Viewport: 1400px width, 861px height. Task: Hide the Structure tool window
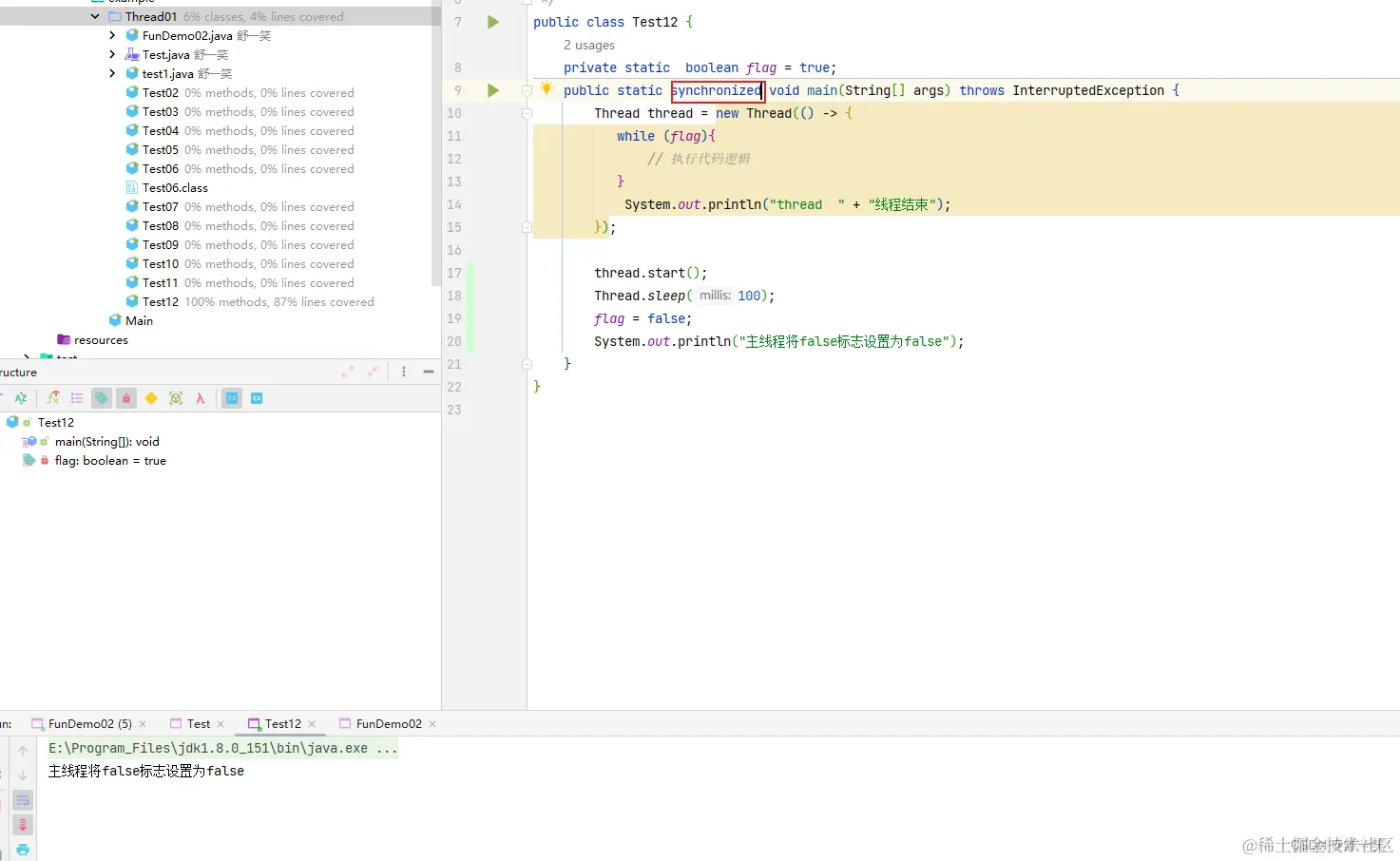tap(429, 372)
